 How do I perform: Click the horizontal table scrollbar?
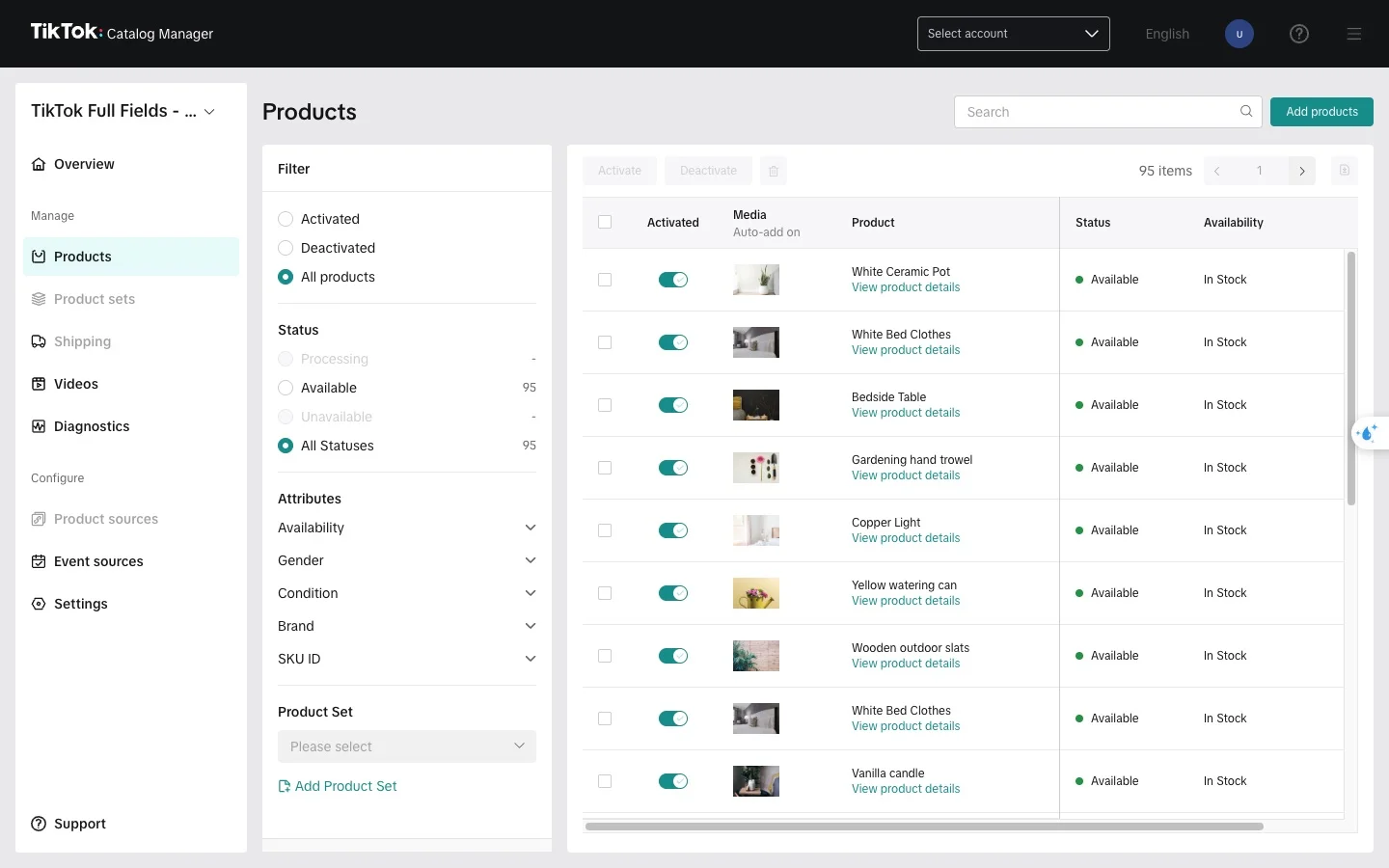coord(924,827)
